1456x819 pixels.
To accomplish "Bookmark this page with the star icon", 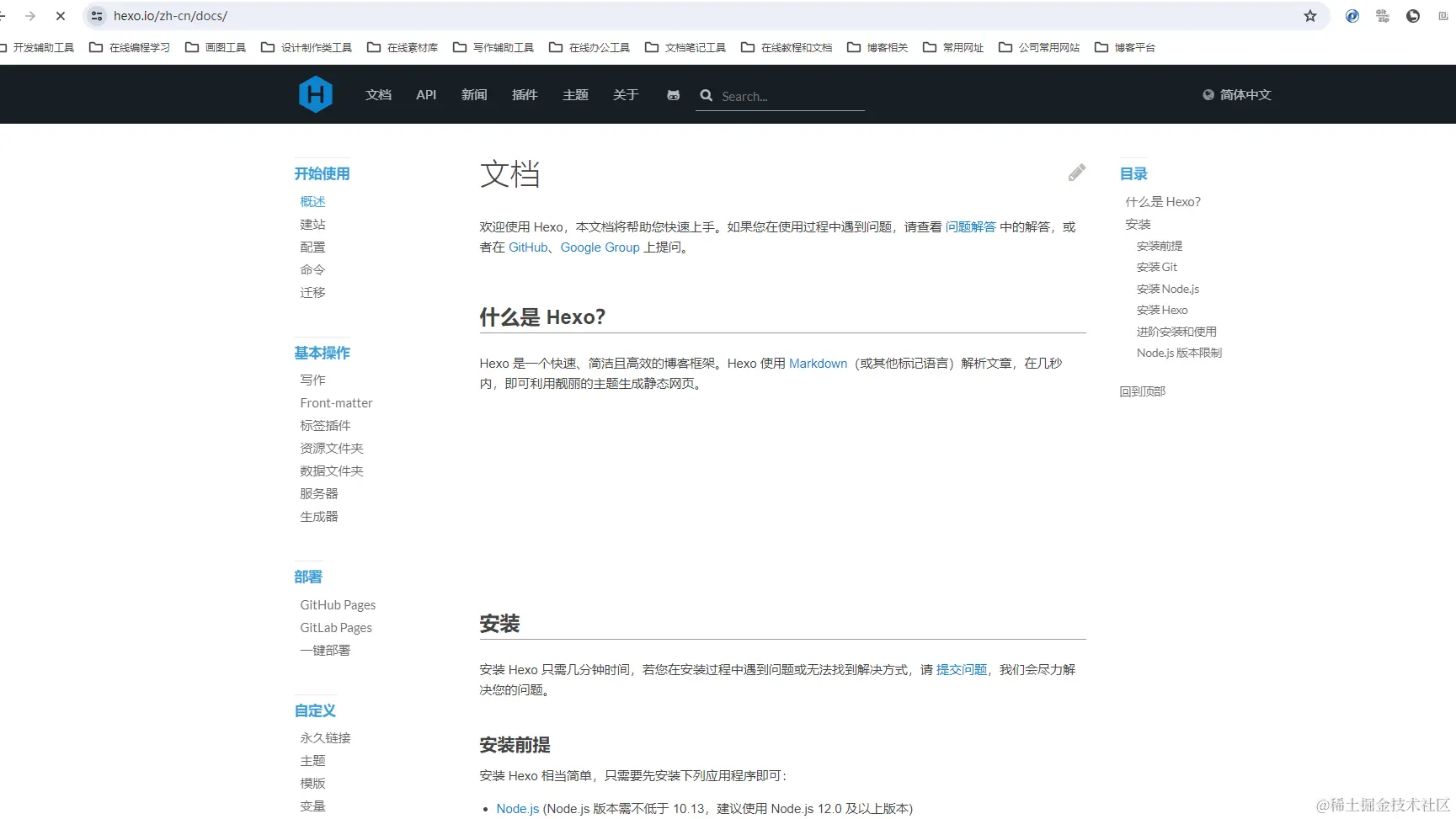I will [x=1310, y=15].
